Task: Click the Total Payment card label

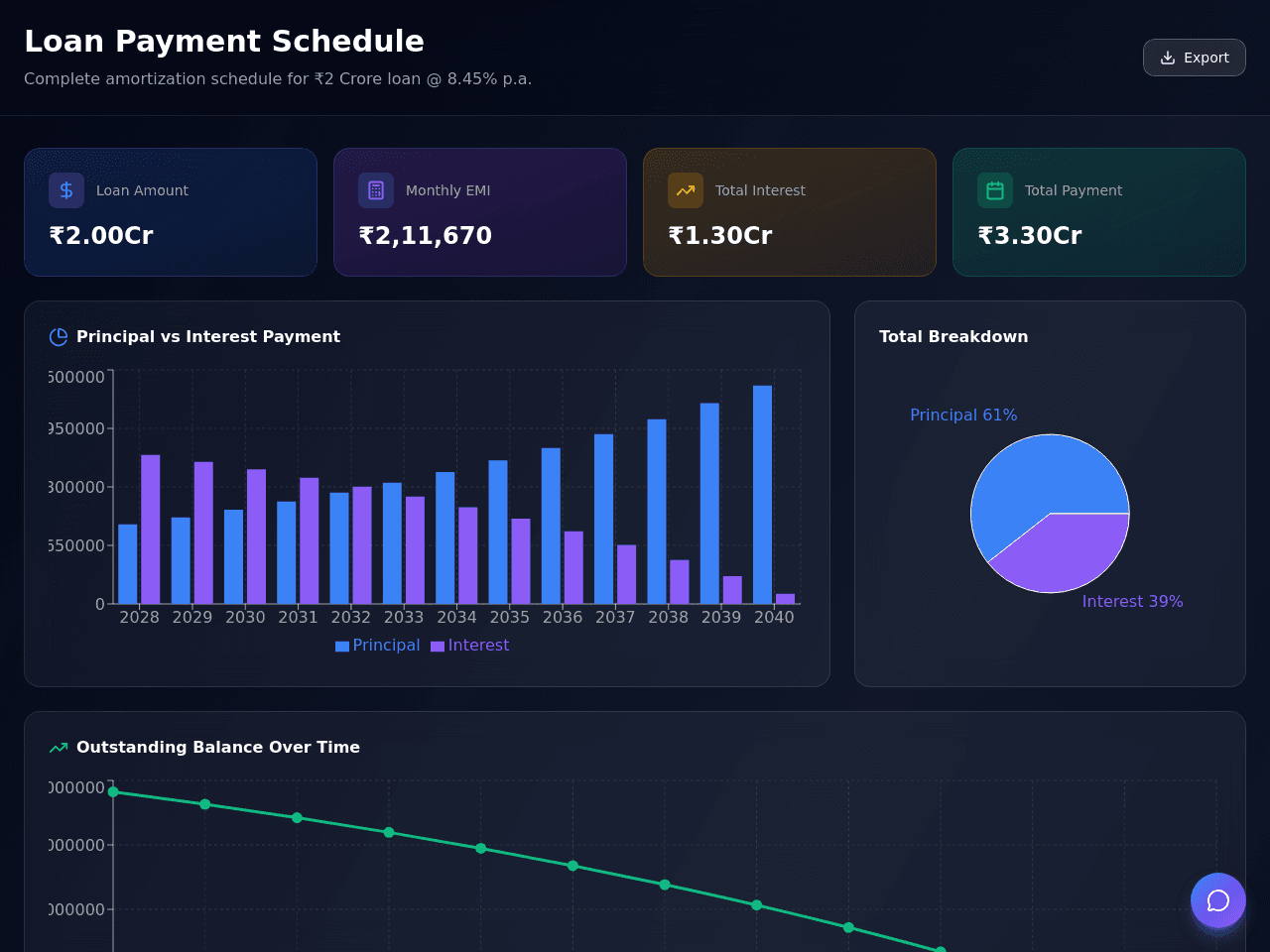Action: point(1074,190)
